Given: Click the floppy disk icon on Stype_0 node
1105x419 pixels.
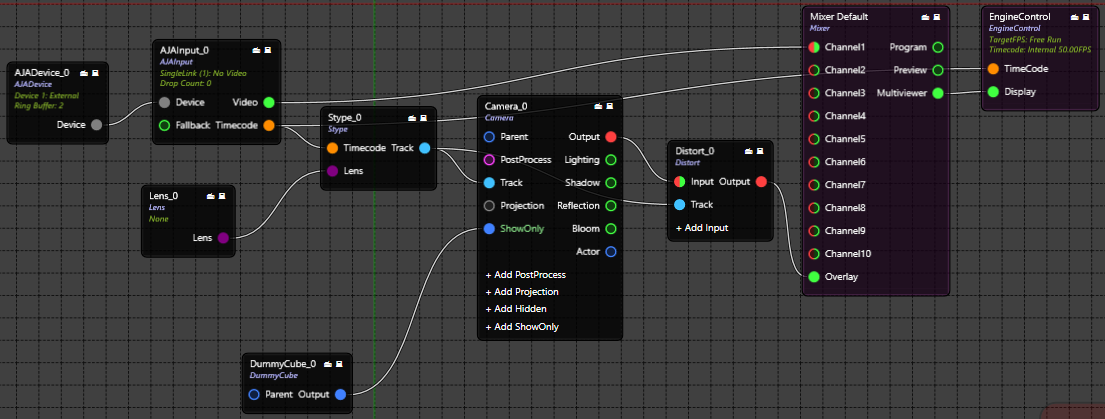Looking at the screenshot, I should 425,118.
